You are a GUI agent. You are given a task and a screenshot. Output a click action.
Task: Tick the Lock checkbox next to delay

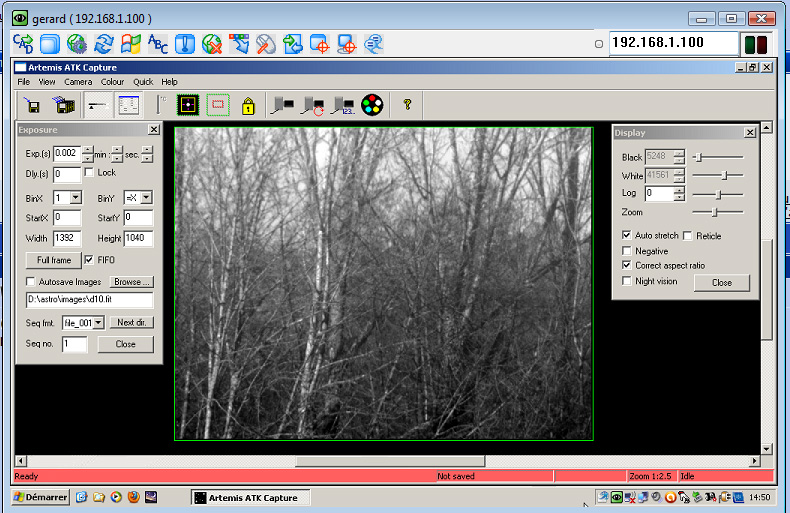89,172
